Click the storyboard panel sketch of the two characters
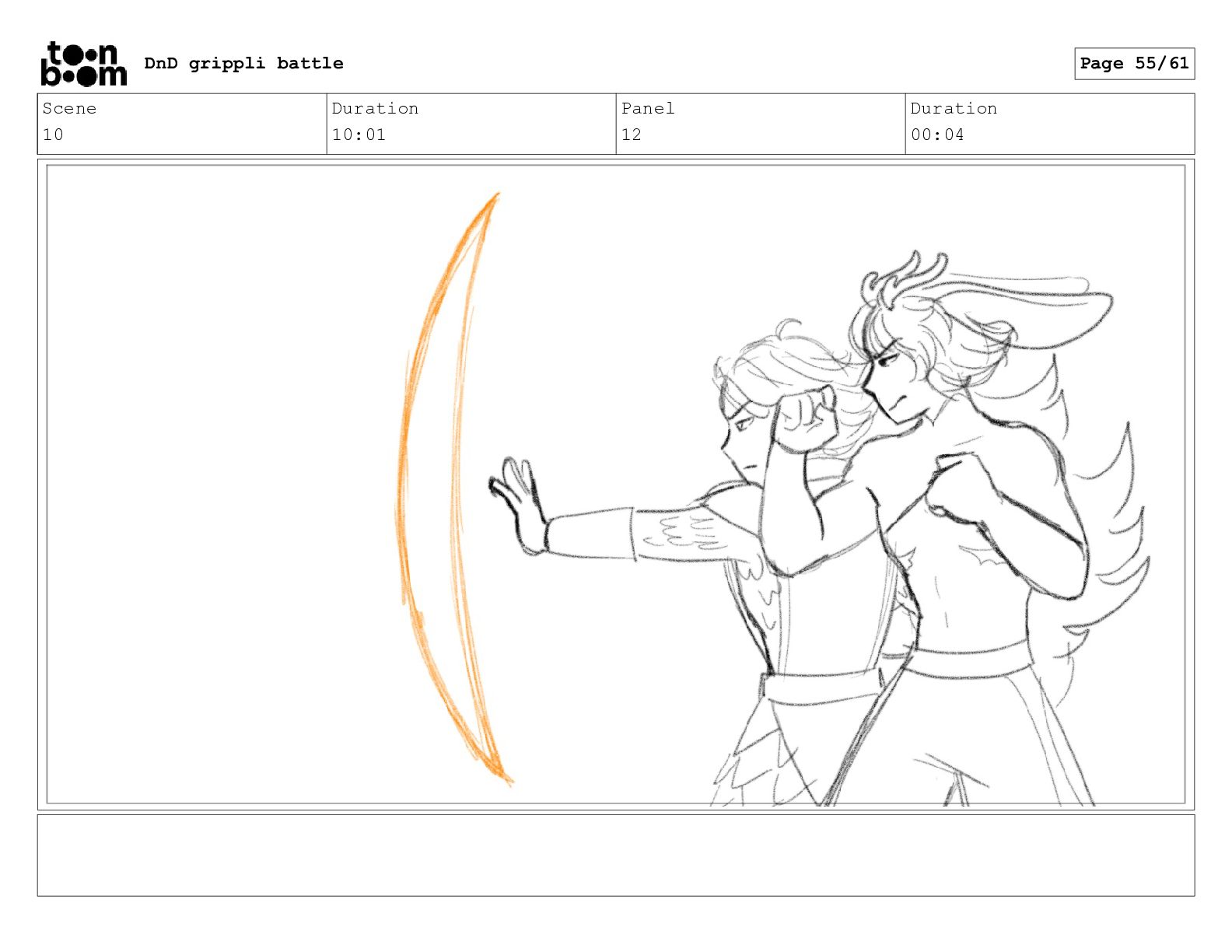 pos(616,485)
